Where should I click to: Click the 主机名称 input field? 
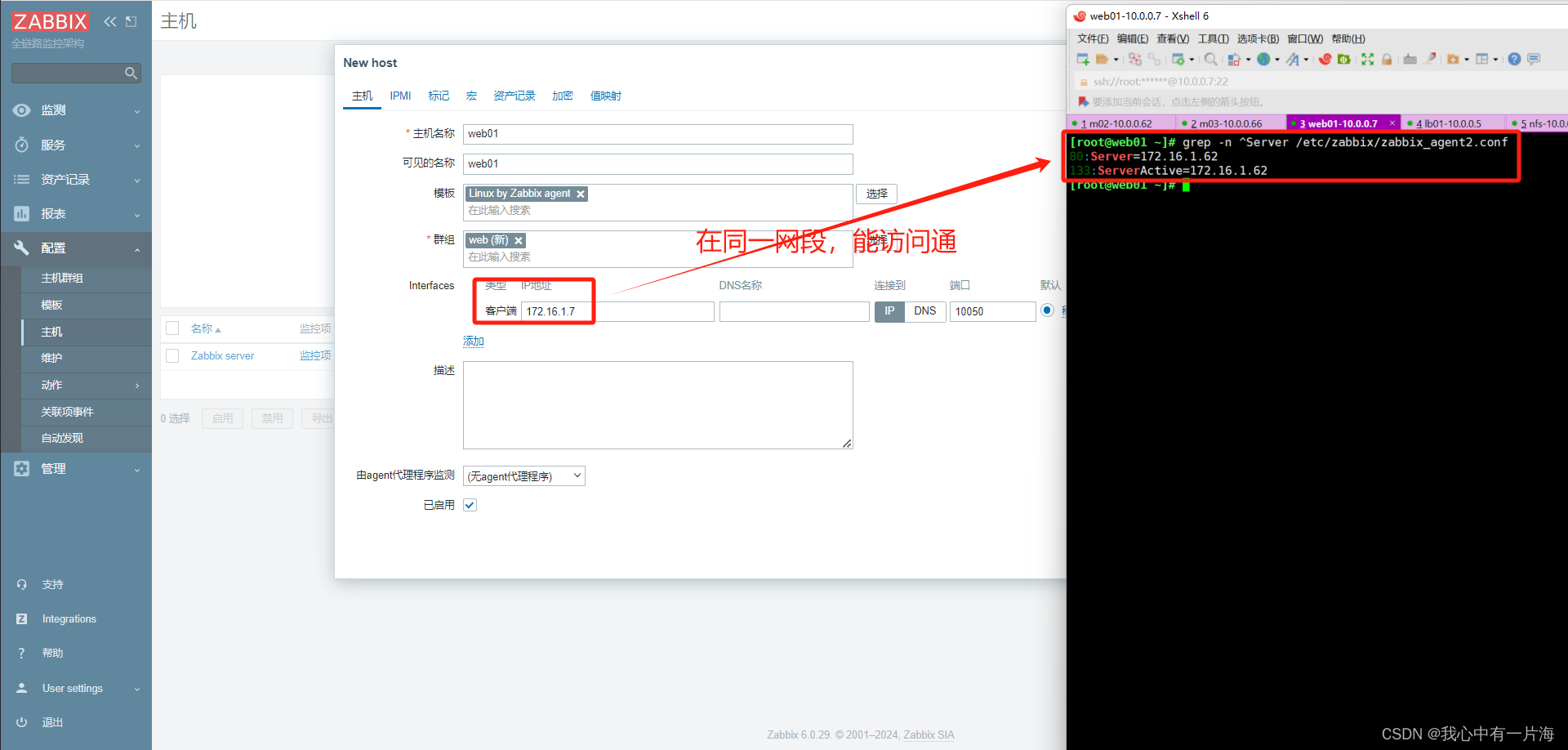[x=658, y=134]
